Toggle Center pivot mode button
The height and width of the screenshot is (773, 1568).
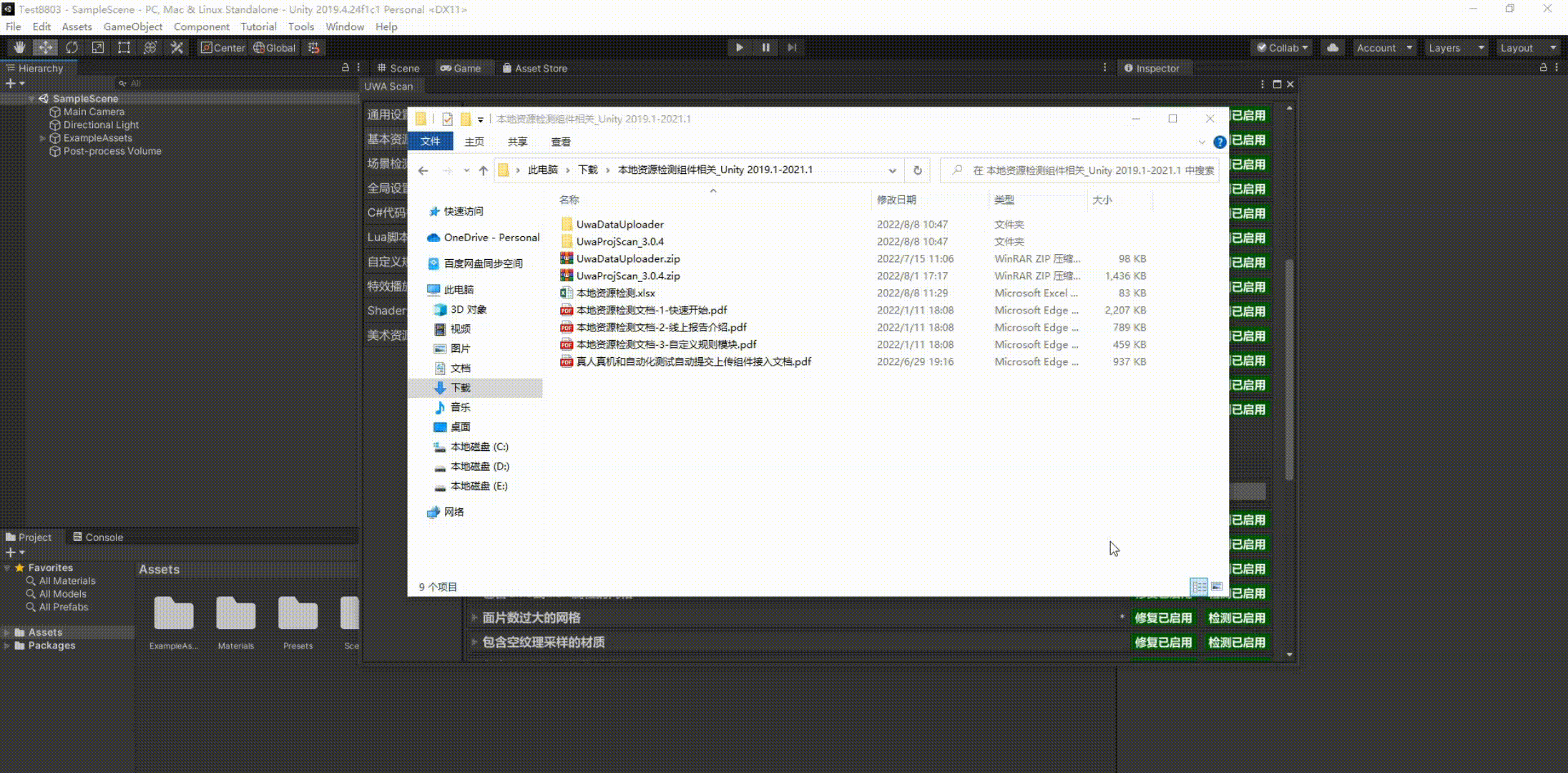pyautogui.click(x=222, y=47)
